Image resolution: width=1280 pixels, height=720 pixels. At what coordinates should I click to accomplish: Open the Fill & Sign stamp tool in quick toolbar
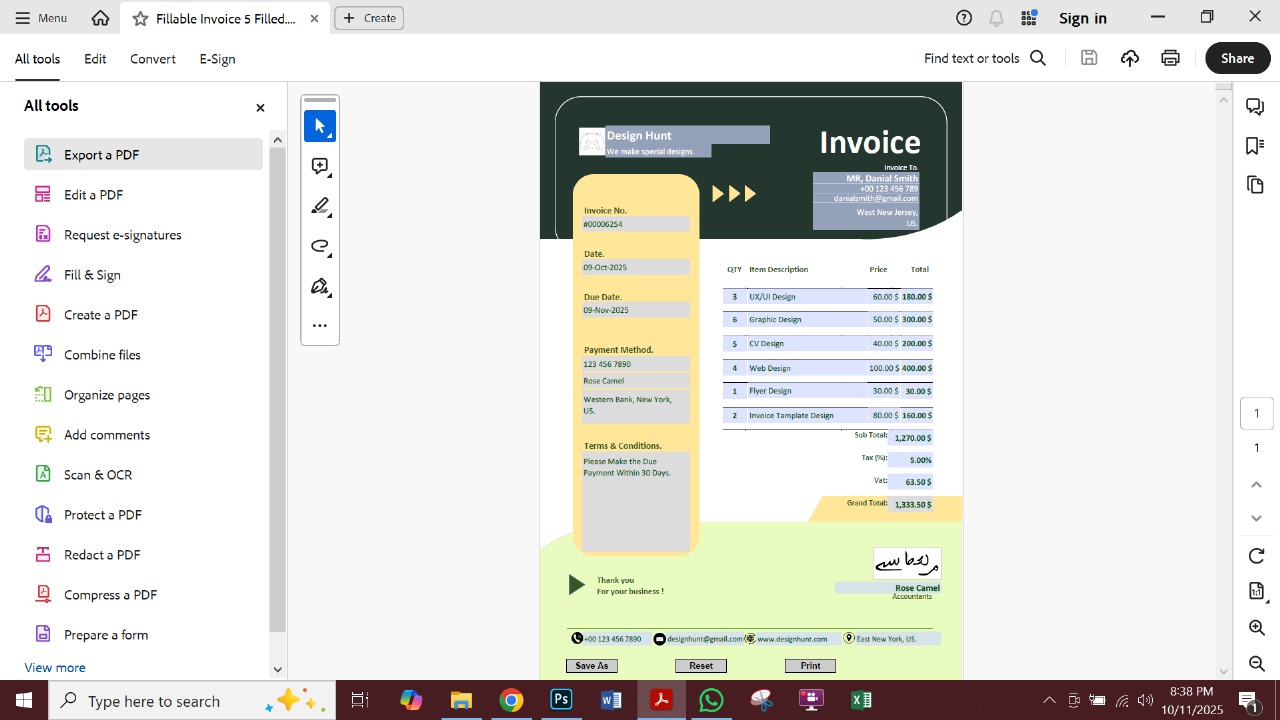(x=320, y=287)
